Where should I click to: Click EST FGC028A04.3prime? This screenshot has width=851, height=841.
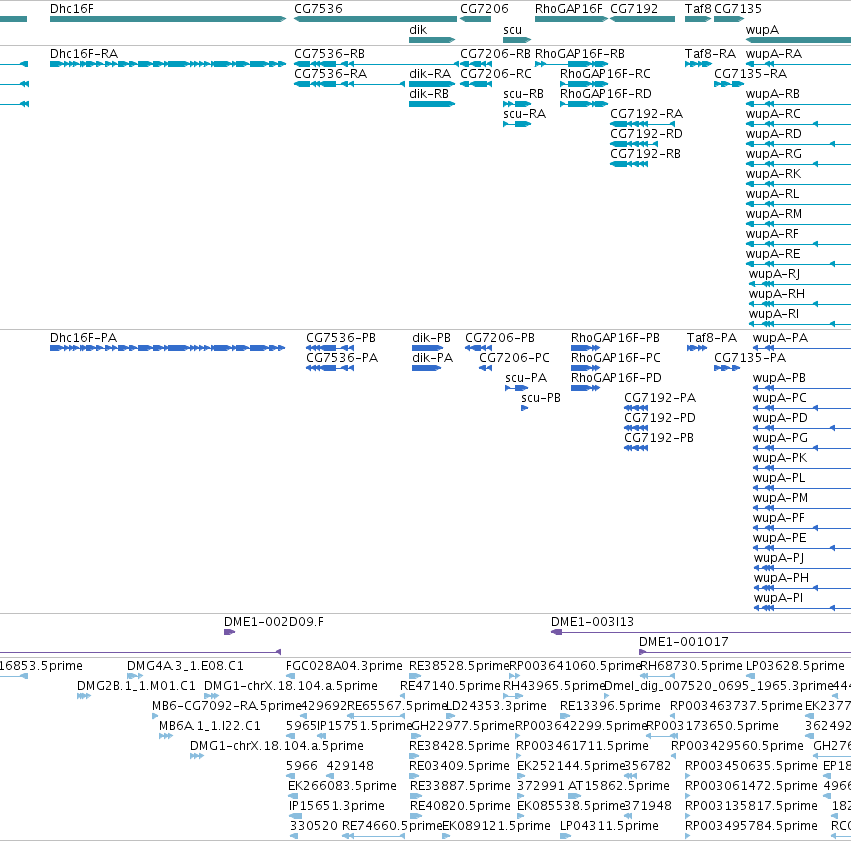click(x=290, y=676)
